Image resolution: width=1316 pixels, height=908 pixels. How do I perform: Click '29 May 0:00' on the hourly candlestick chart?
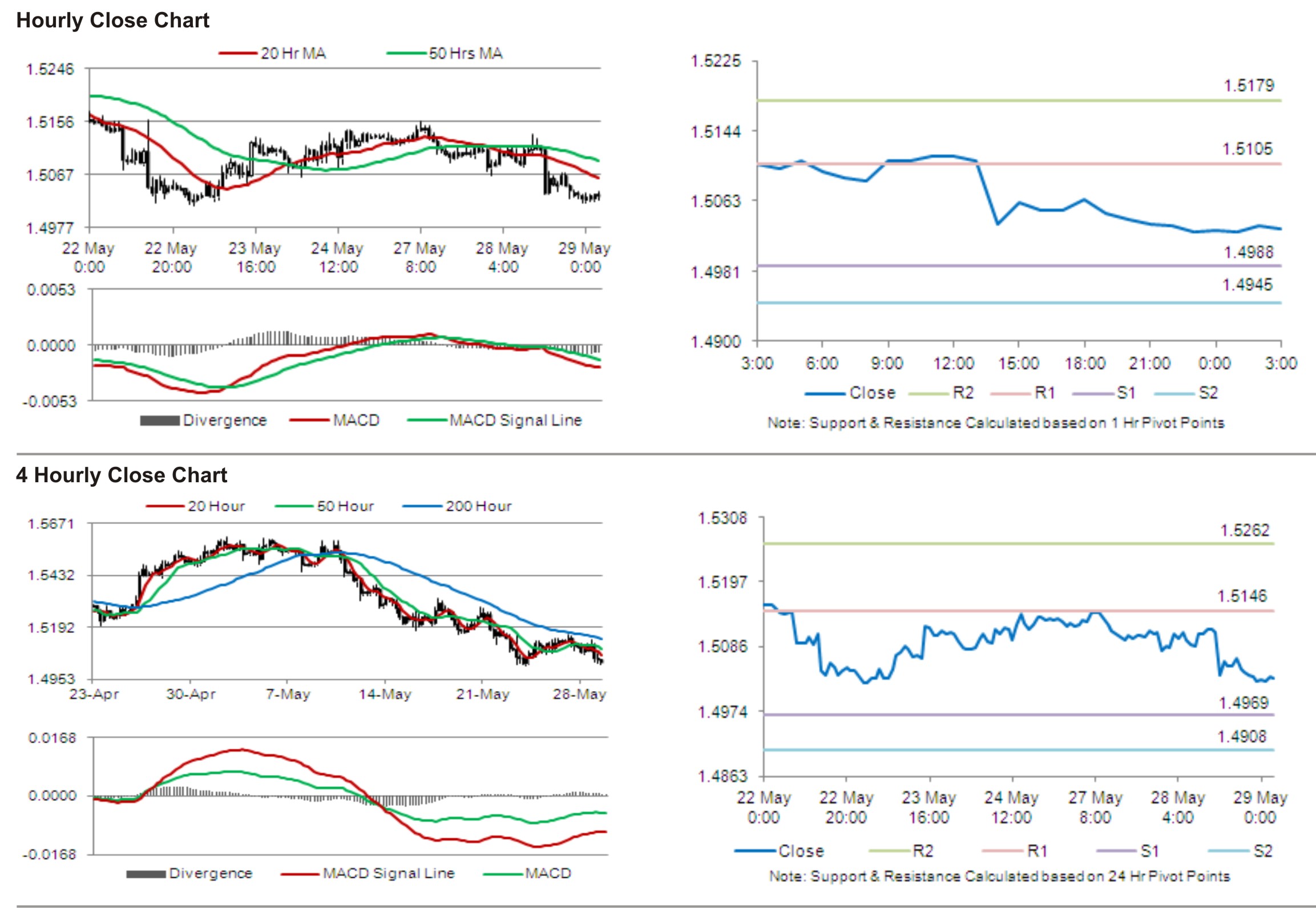[x=584, y=257]
